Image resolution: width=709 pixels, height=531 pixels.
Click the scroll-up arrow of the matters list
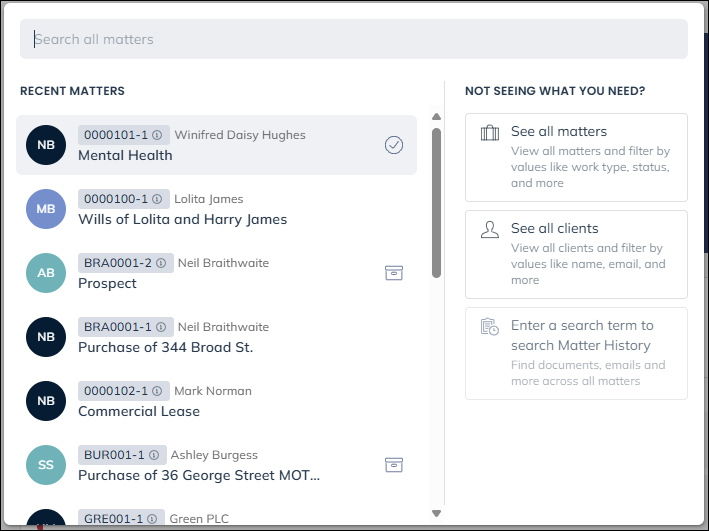436,117
